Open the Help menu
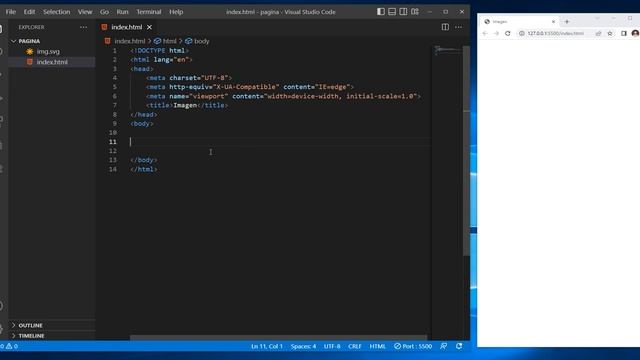 [x=176, y=12]
